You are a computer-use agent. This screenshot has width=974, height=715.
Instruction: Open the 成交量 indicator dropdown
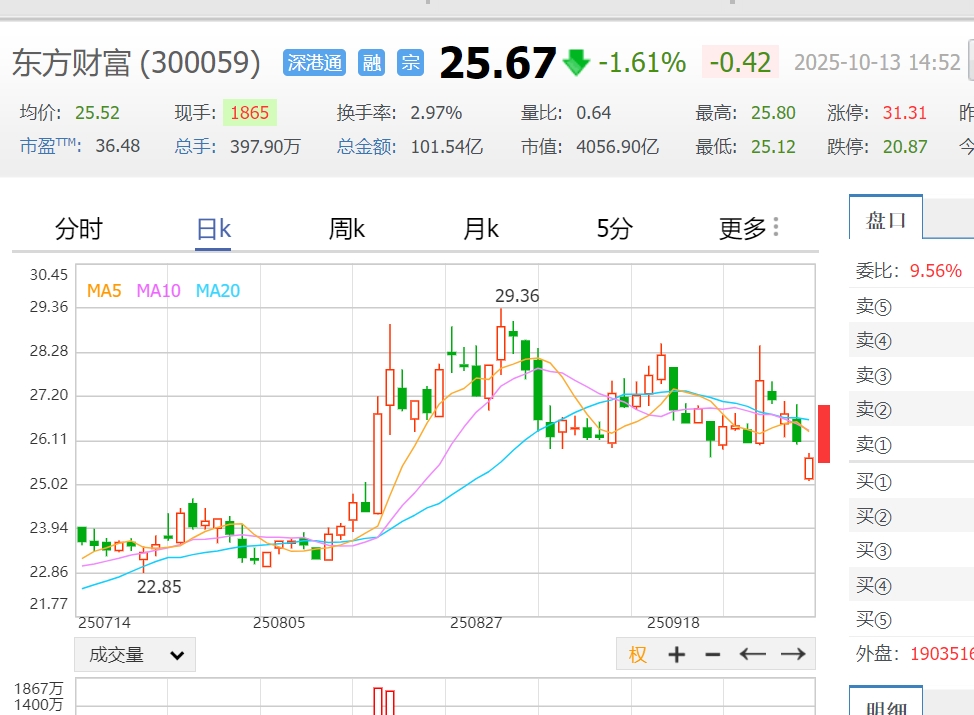point(135,655)
